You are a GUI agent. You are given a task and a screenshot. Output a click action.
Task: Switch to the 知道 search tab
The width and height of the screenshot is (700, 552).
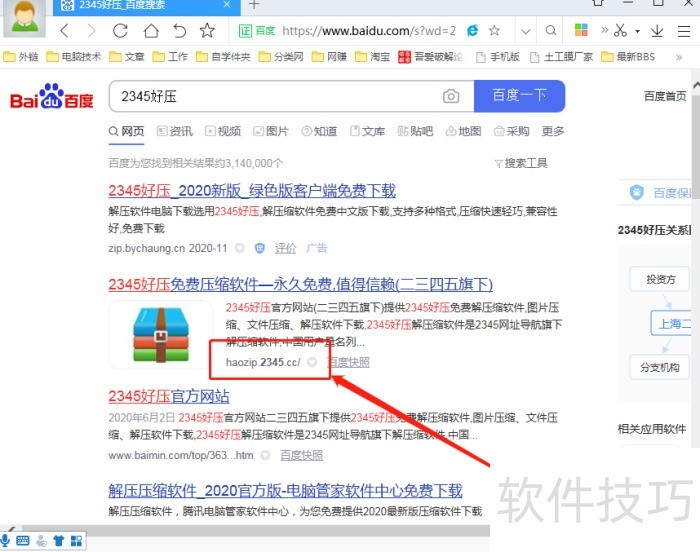point(319,131)
